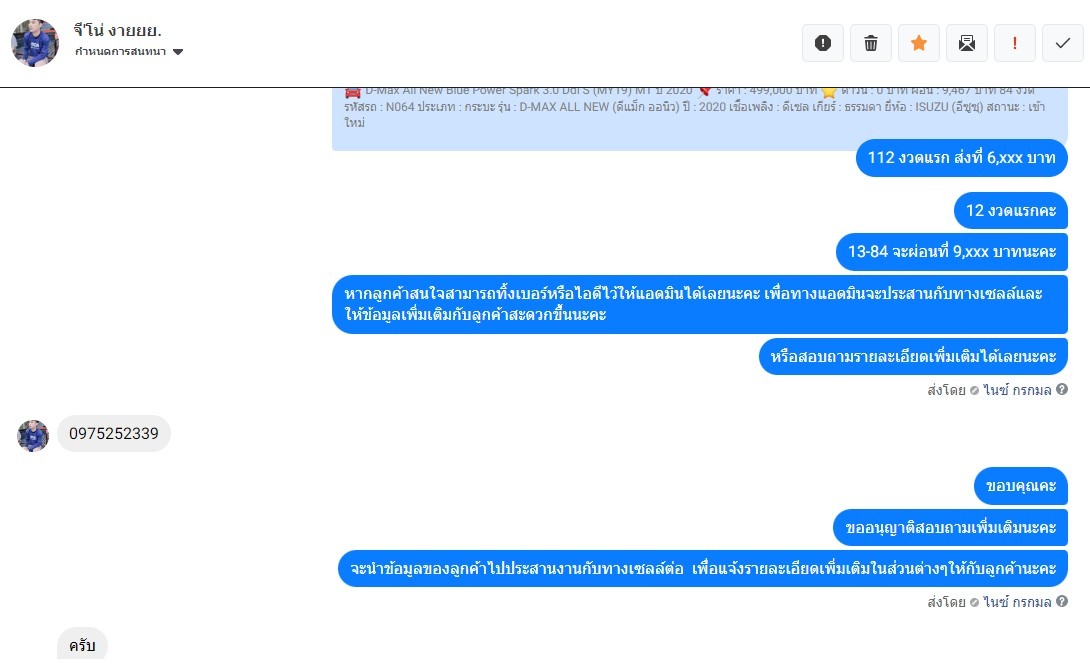Mark conversation done with checkmark icon
The width and height of the screenshot is (1090, 664).
coord(1062,43)
